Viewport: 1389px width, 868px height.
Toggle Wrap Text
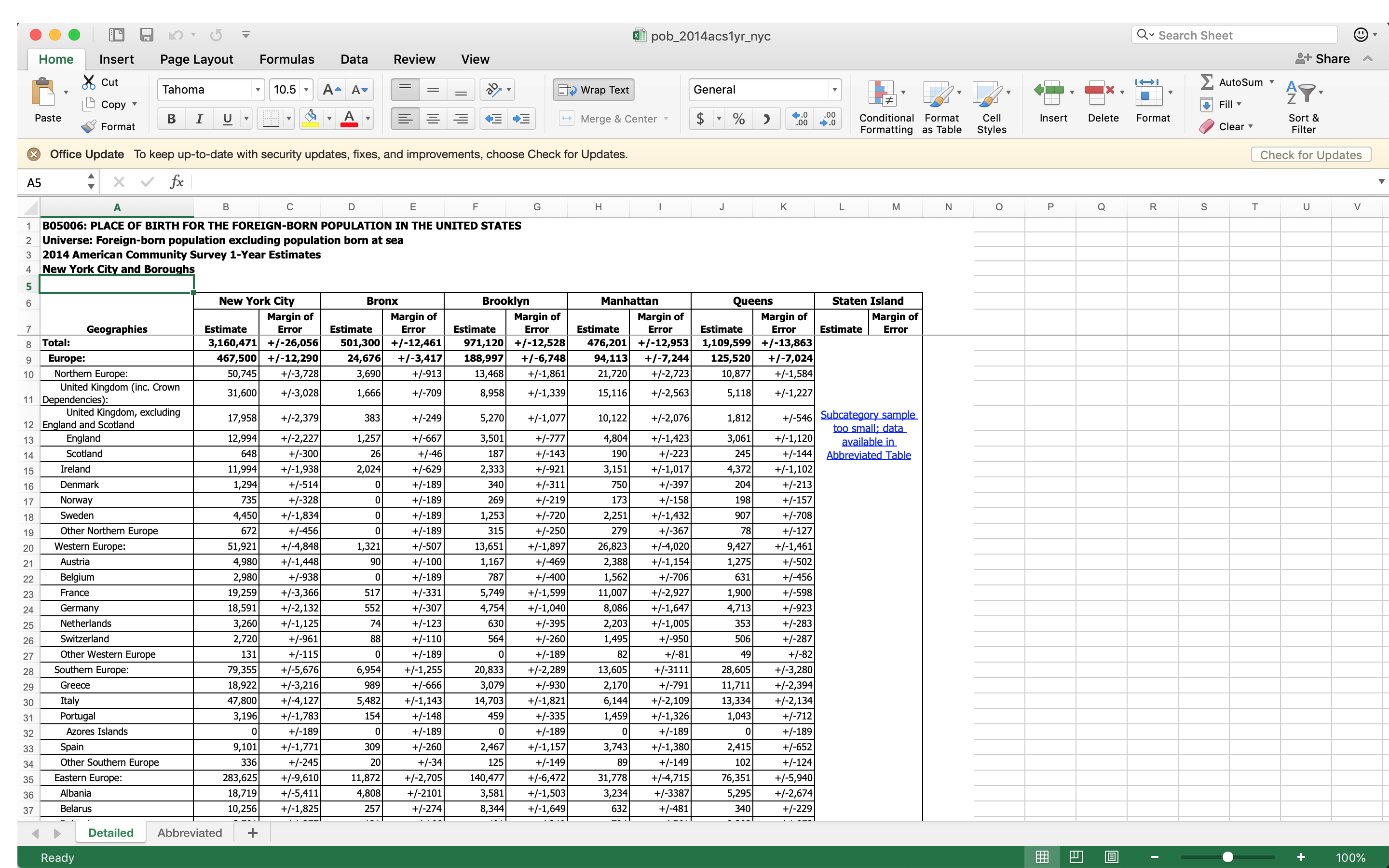point(594,90)
